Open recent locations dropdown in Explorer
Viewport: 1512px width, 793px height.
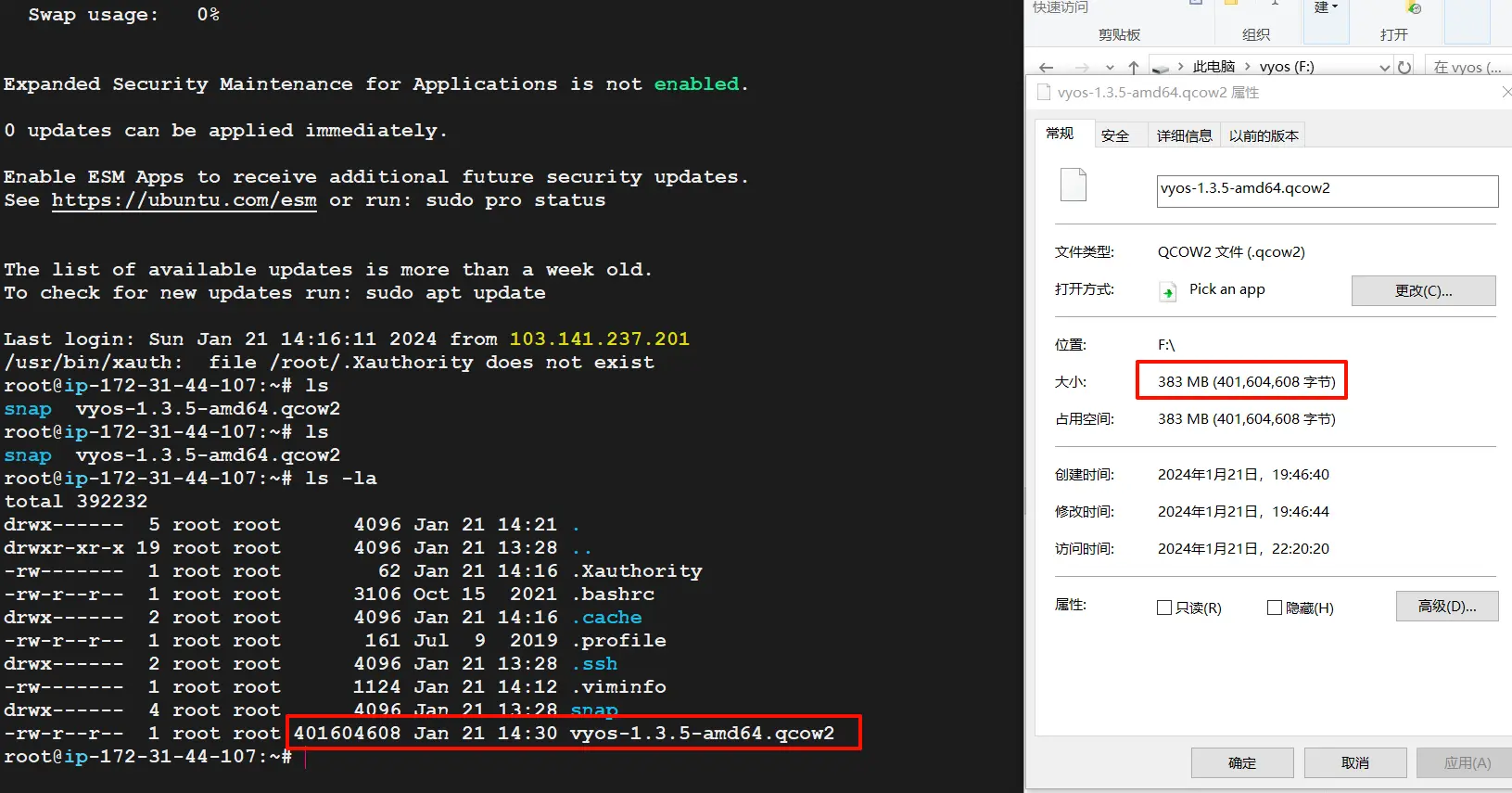point(1110,68)
